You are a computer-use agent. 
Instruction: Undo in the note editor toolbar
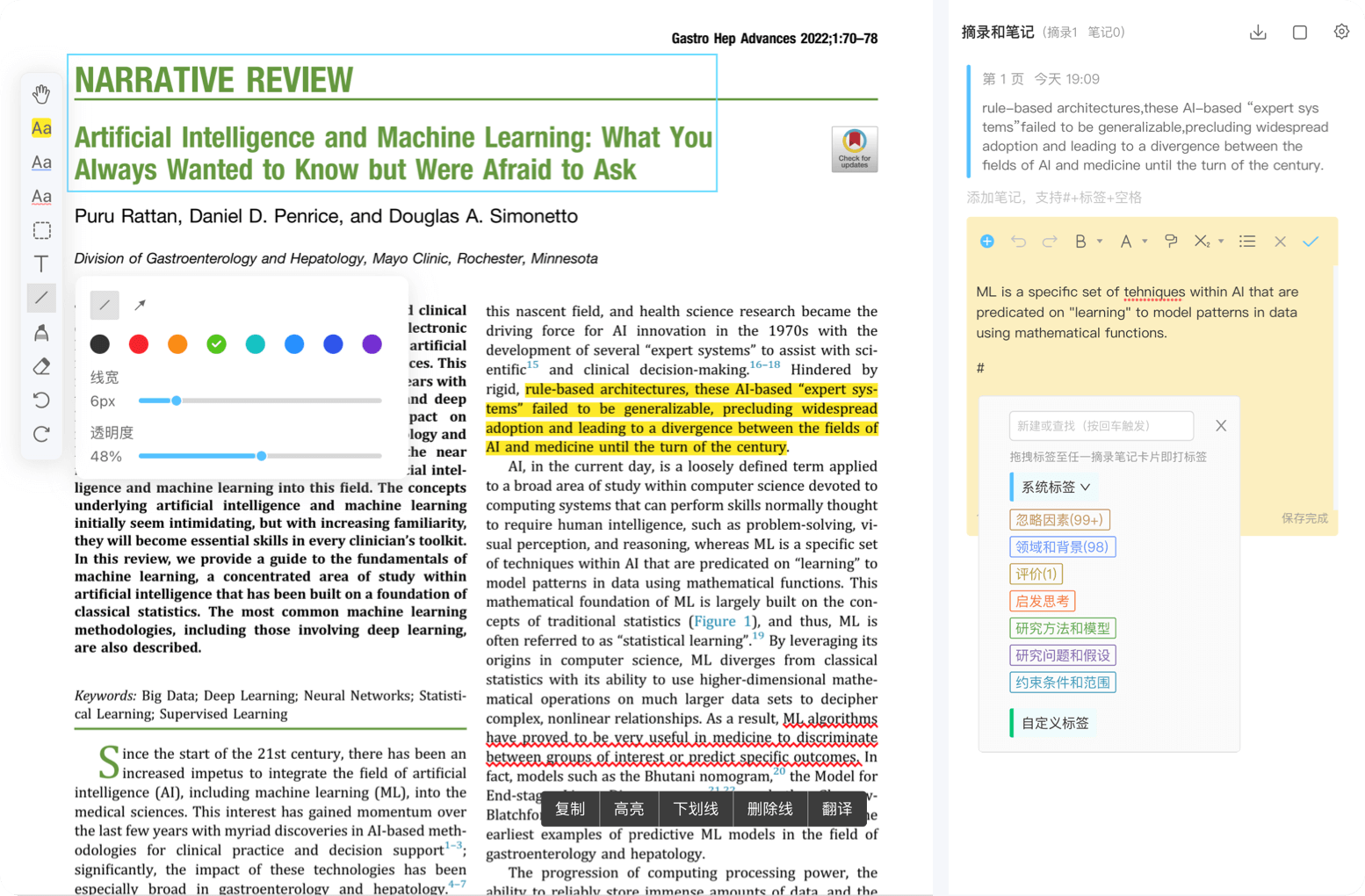click(x=1018, y=242)
